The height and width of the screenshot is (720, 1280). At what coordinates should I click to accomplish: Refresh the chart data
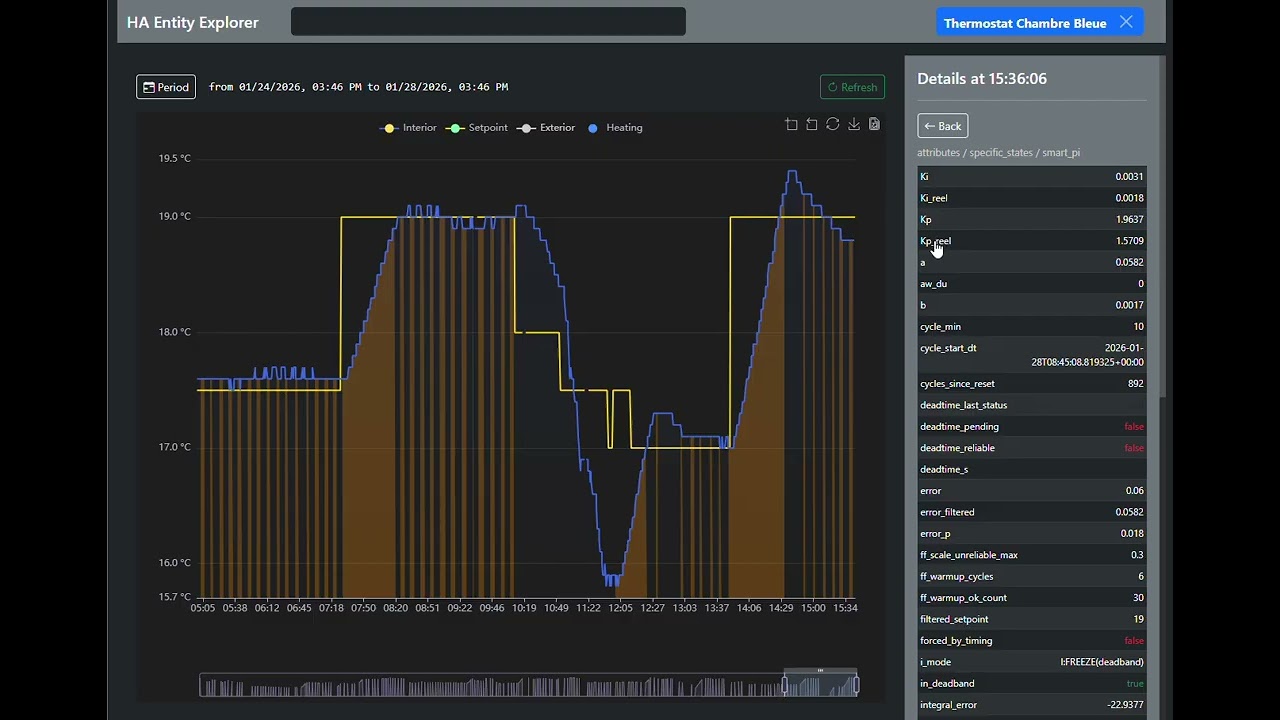852,87
